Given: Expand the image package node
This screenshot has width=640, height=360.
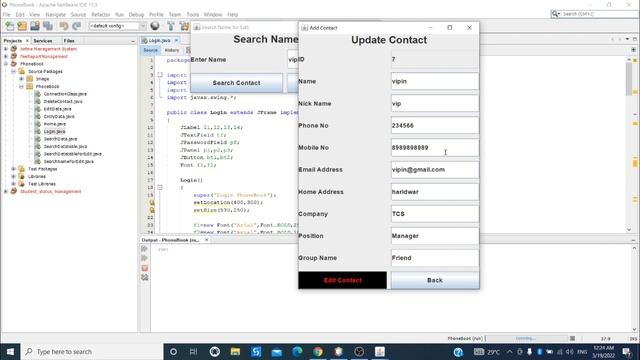Looking at the screenshot, I should coord(21,79).
